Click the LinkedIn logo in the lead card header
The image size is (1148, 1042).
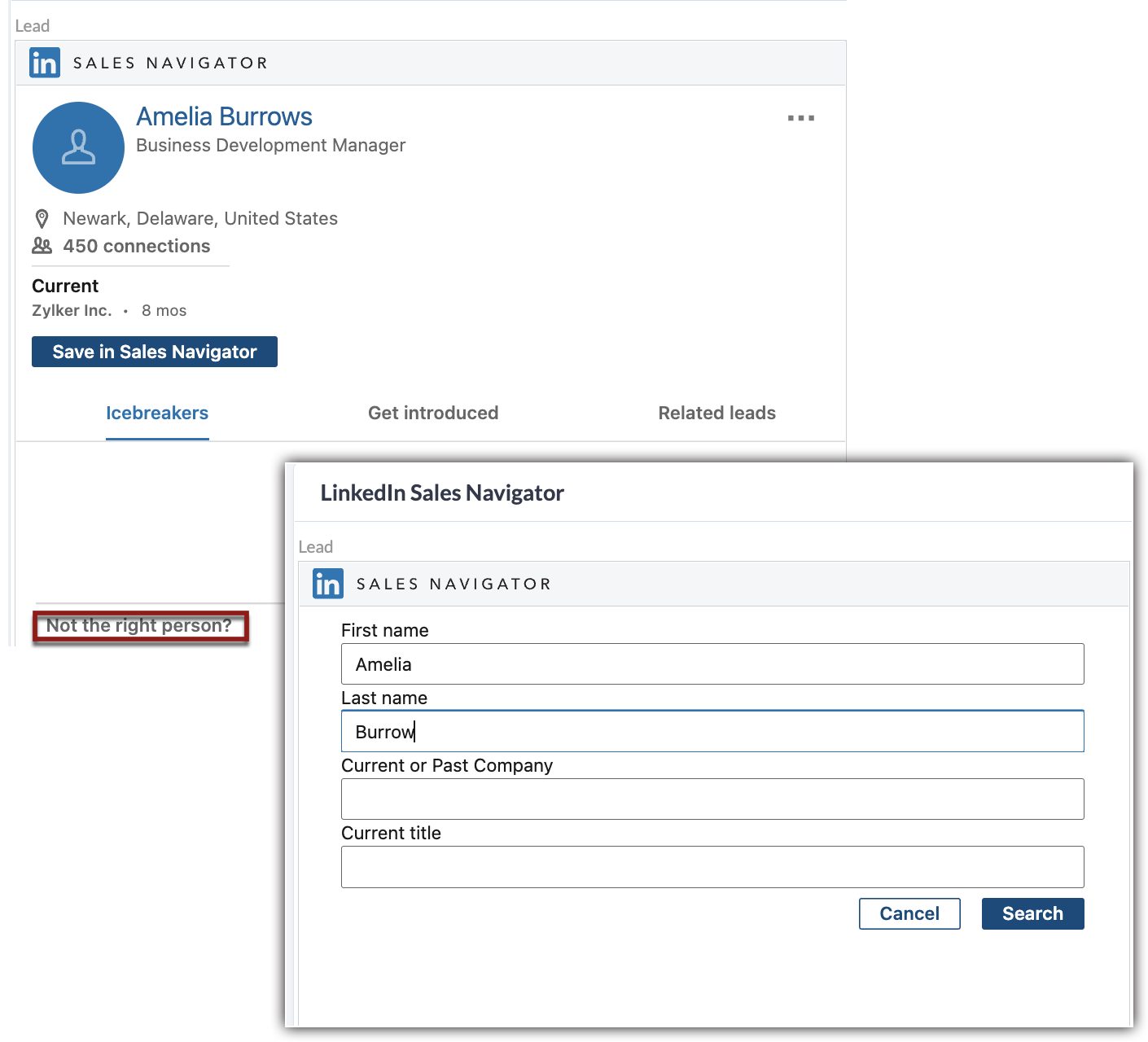[x=45, y=63]
